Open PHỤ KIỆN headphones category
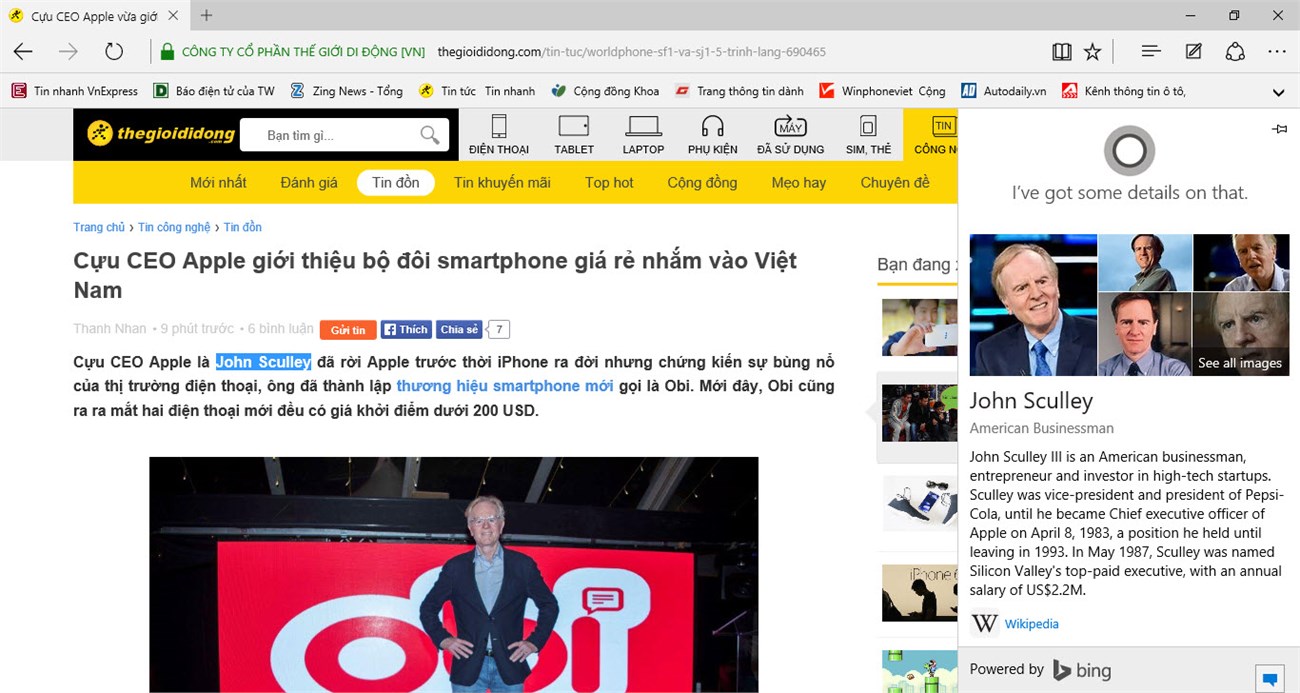The image size is (1300, 693). 712,134
